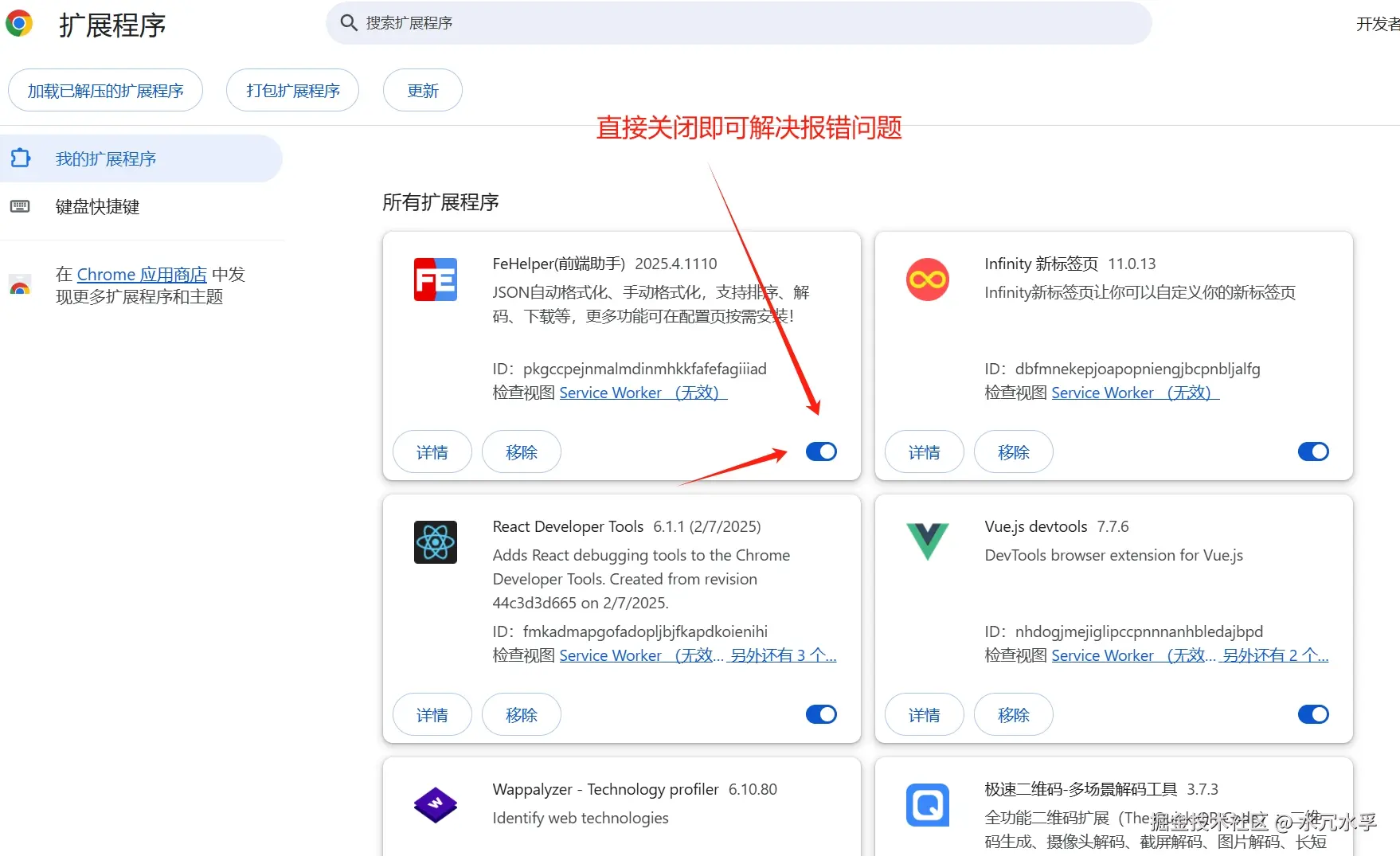
Task: Disable the React Developer Tools toggle
Action: 821,714
